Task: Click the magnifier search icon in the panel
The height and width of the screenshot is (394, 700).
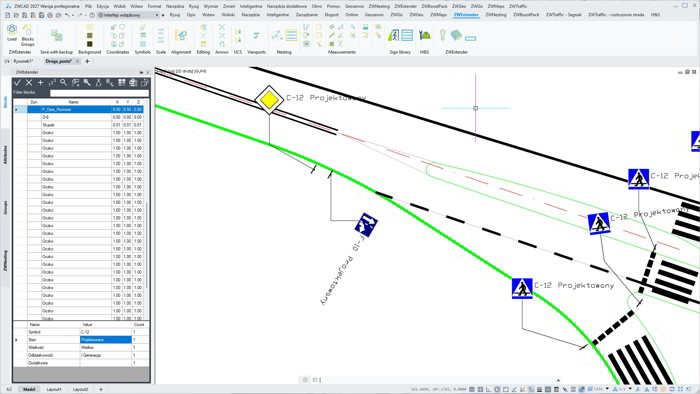Action: click(x=63, y=83)
